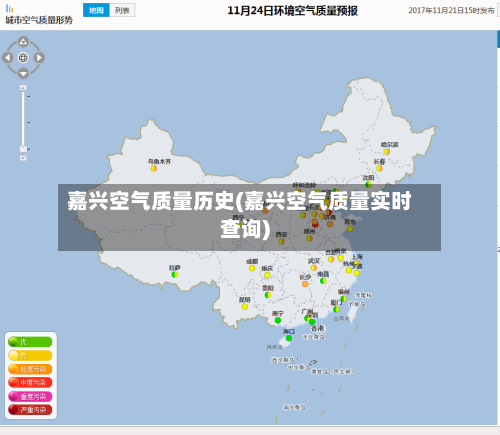Viewport: 500px width, 435px height.
Task: Click the 深圳 green city marker
Action: (312, 322)
